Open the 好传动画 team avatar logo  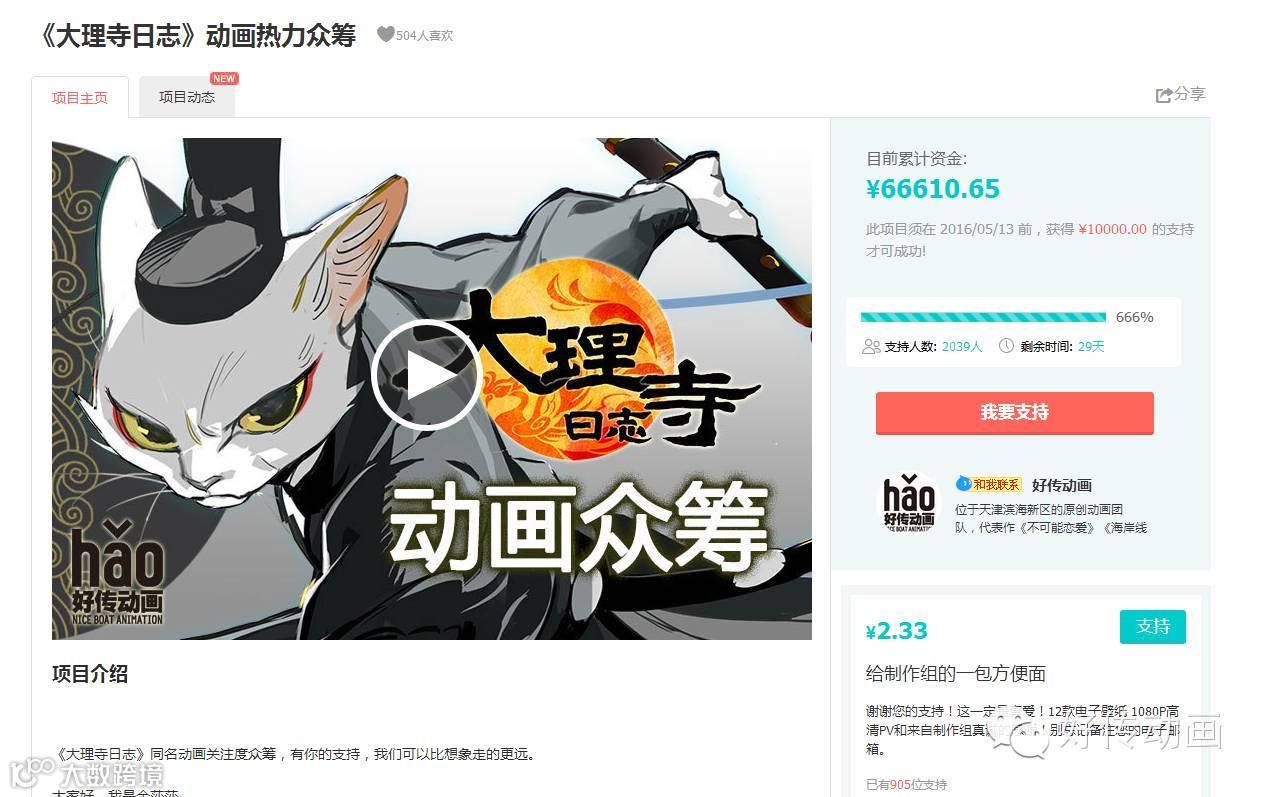908,504
